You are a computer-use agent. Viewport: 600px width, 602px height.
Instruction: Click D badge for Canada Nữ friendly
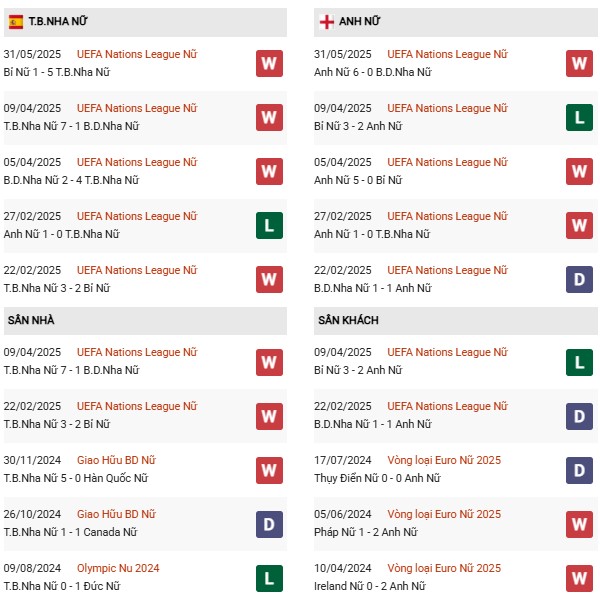[269, 524]
